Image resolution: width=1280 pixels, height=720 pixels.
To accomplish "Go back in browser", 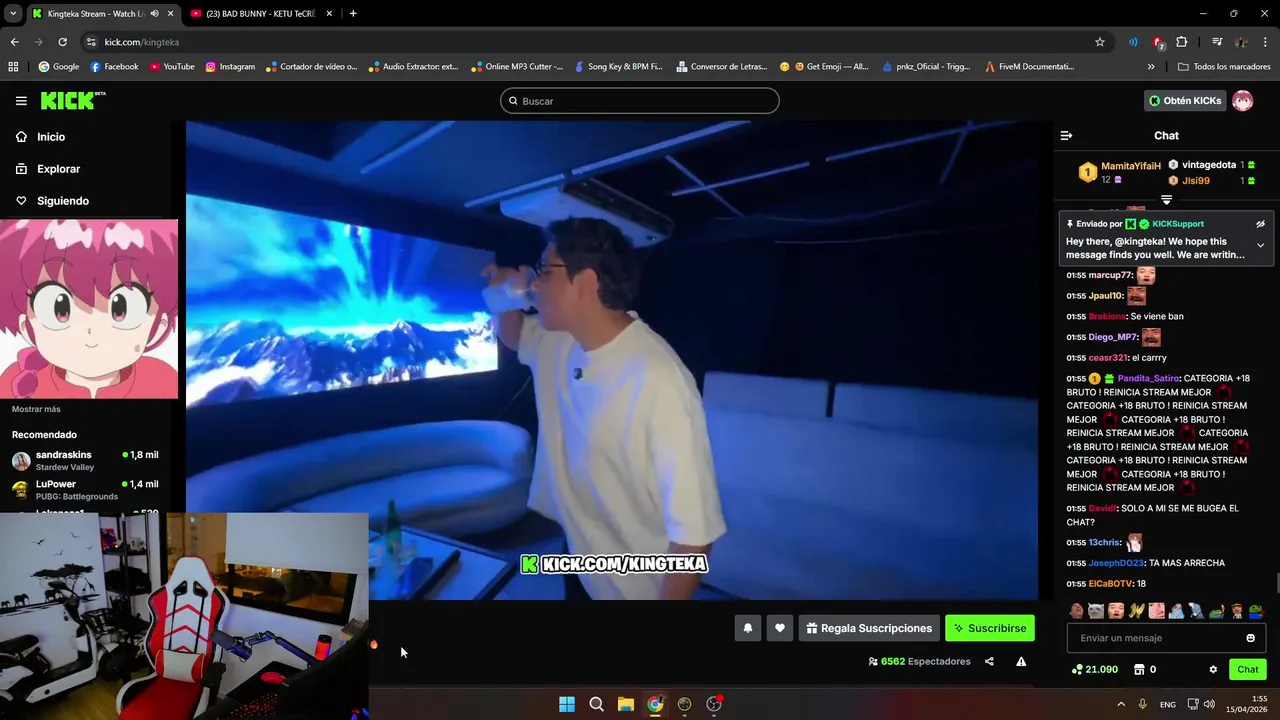I will [x=14, y=42].
